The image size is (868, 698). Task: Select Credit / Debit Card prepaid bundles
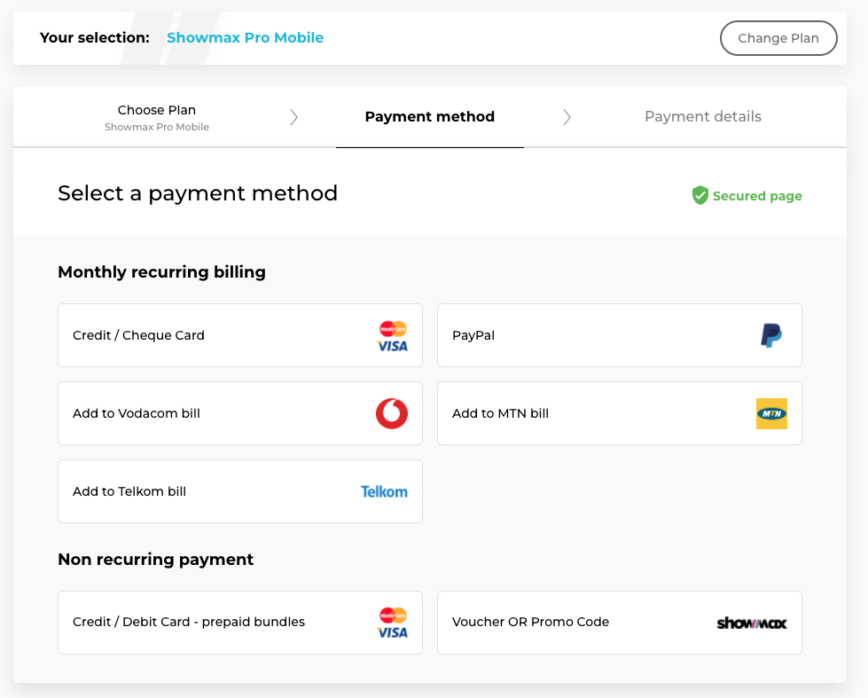pos(240,623)
